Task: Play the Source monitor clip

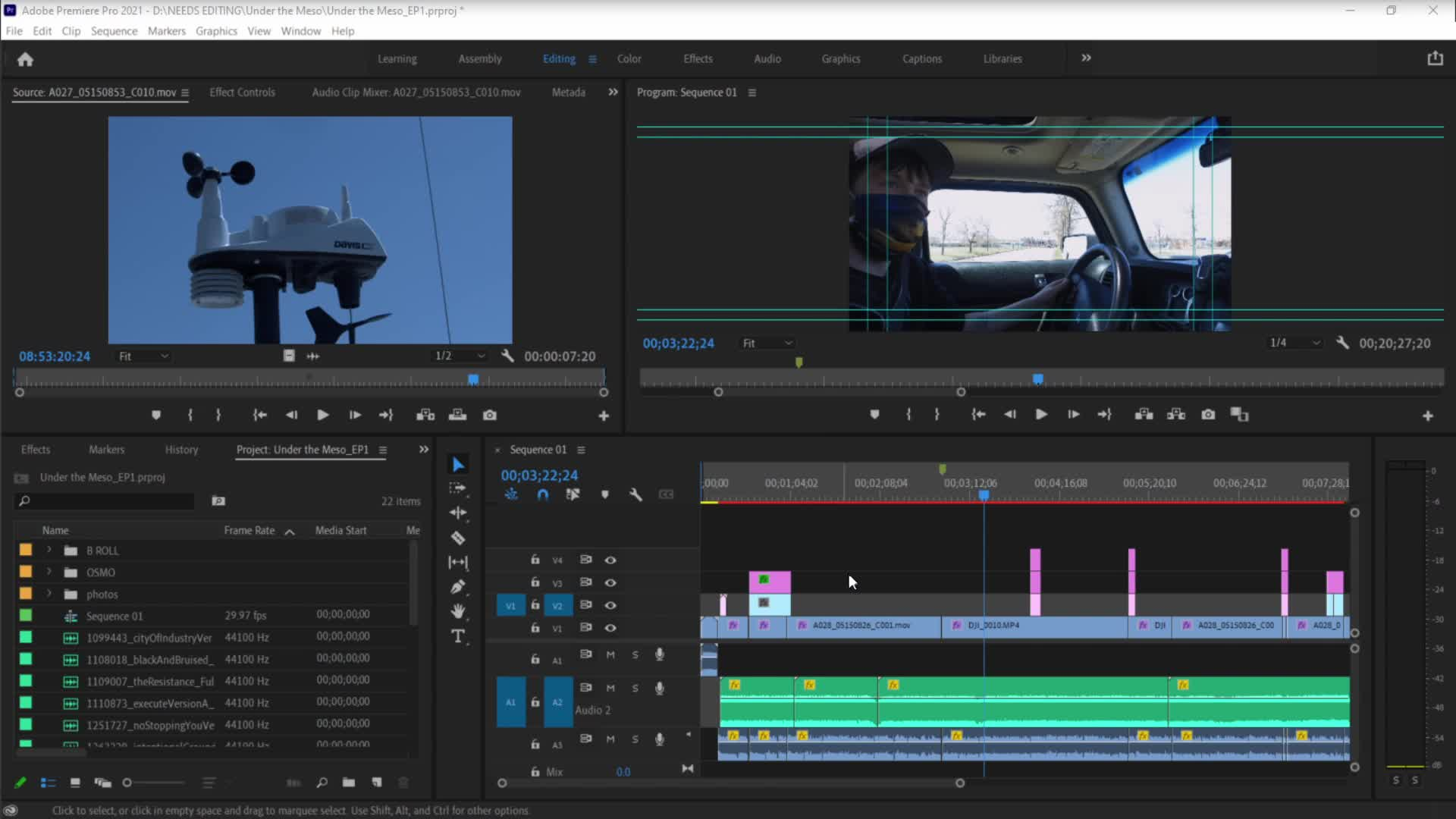Action: (x=322, y=415)
